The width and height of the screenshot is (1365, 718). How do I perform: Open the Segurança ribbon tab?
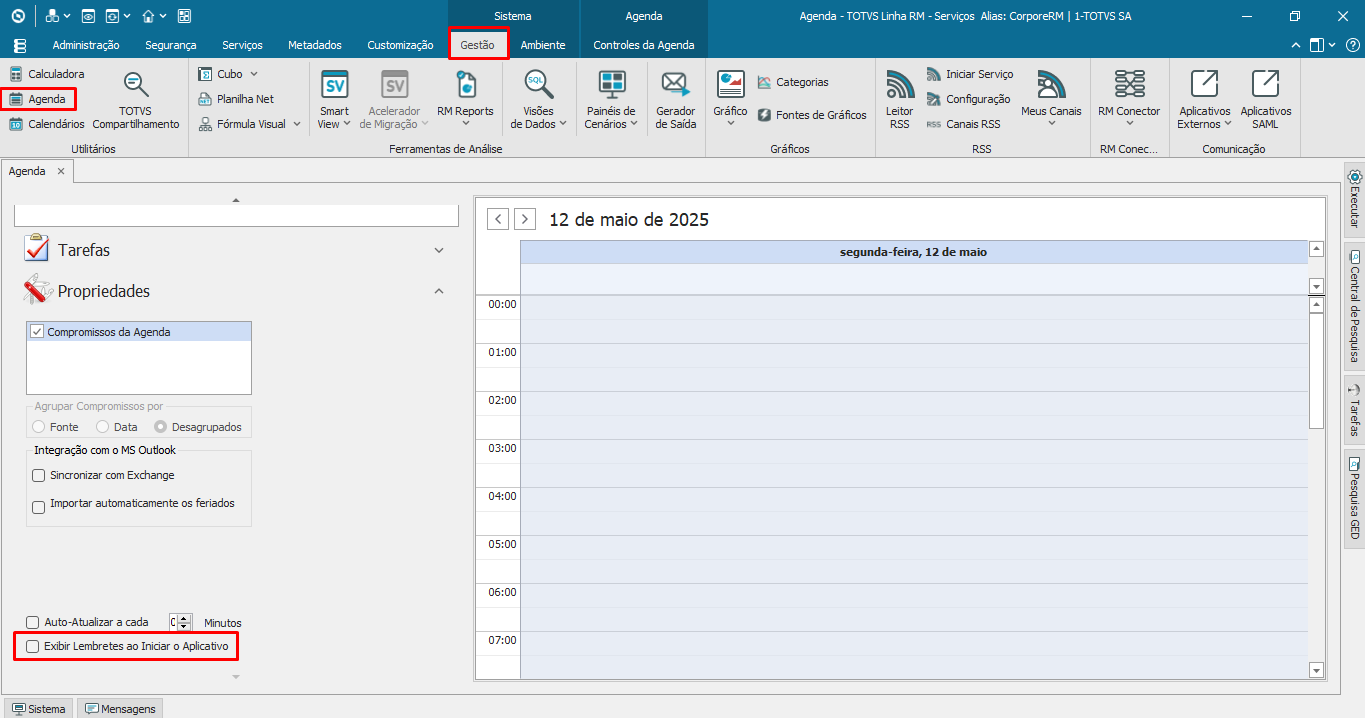tap(171, 45)
